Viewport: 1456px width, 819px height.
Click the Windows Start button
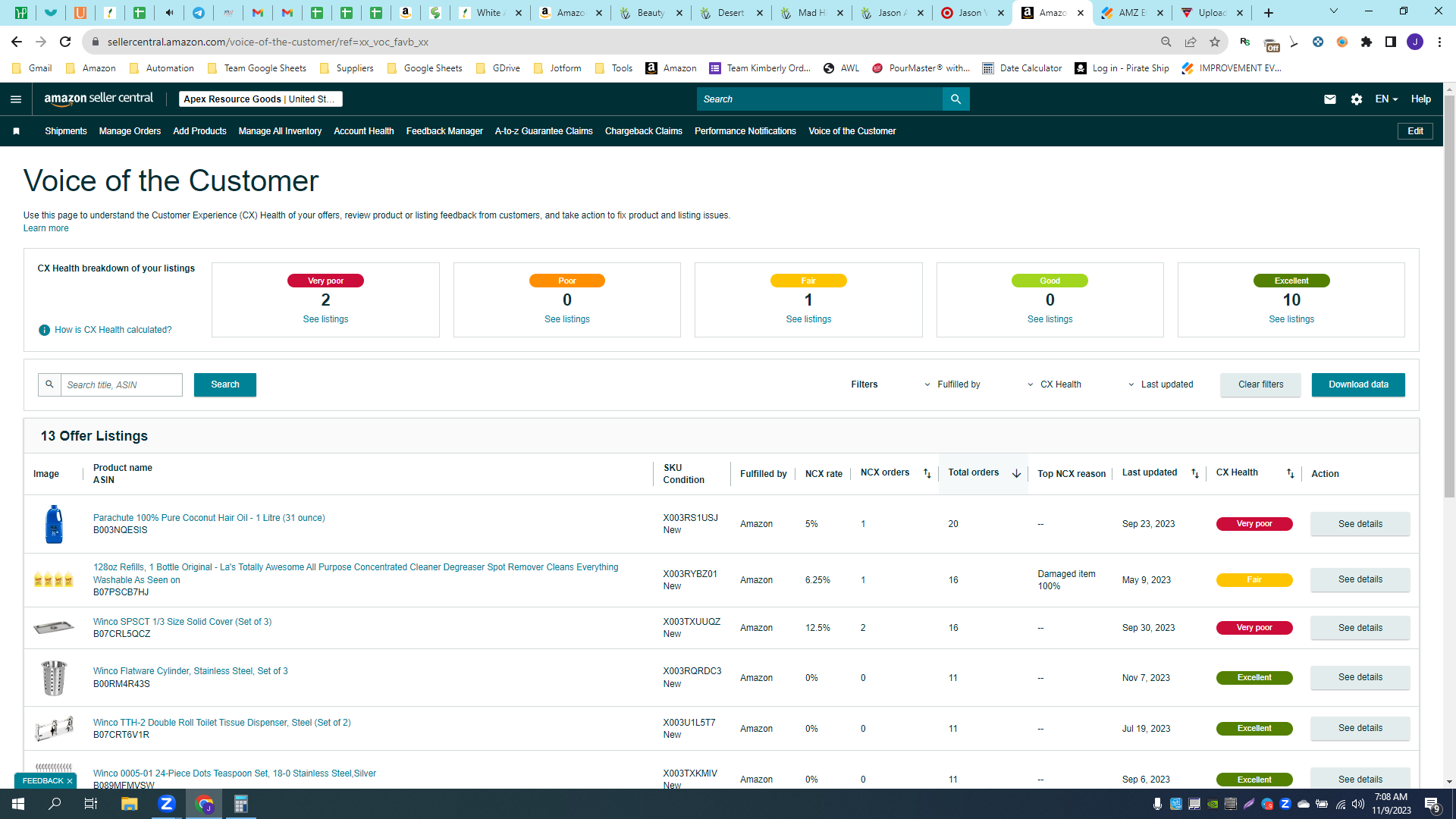tap(18, 804)
